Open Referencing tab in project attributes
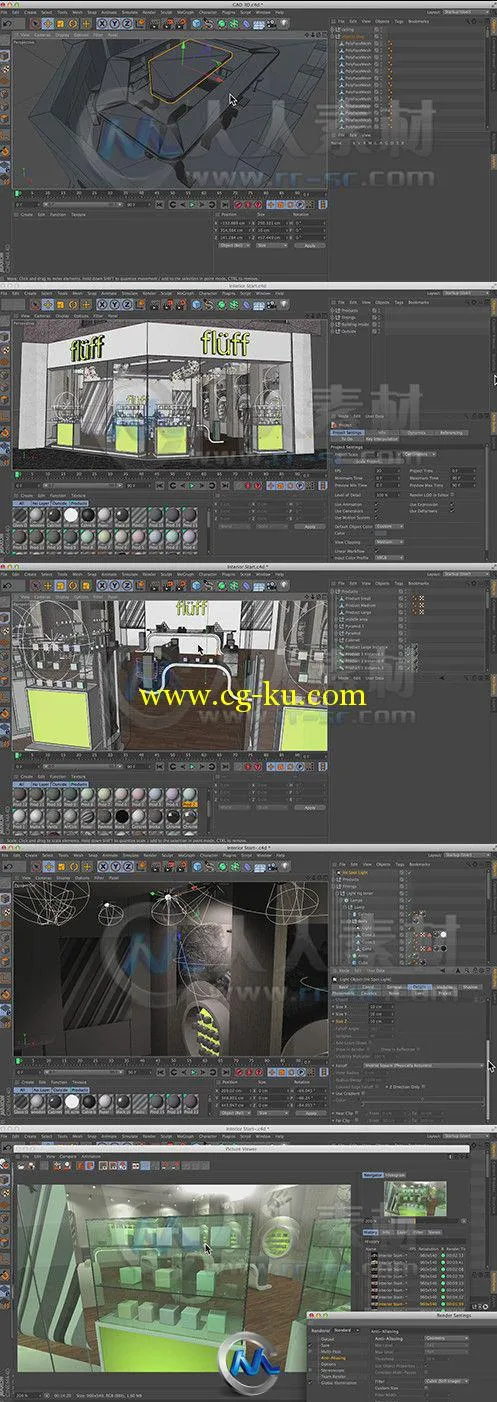Image resolution: width=497 pixels, height=1402 pixels. click(x=451, y=433)
